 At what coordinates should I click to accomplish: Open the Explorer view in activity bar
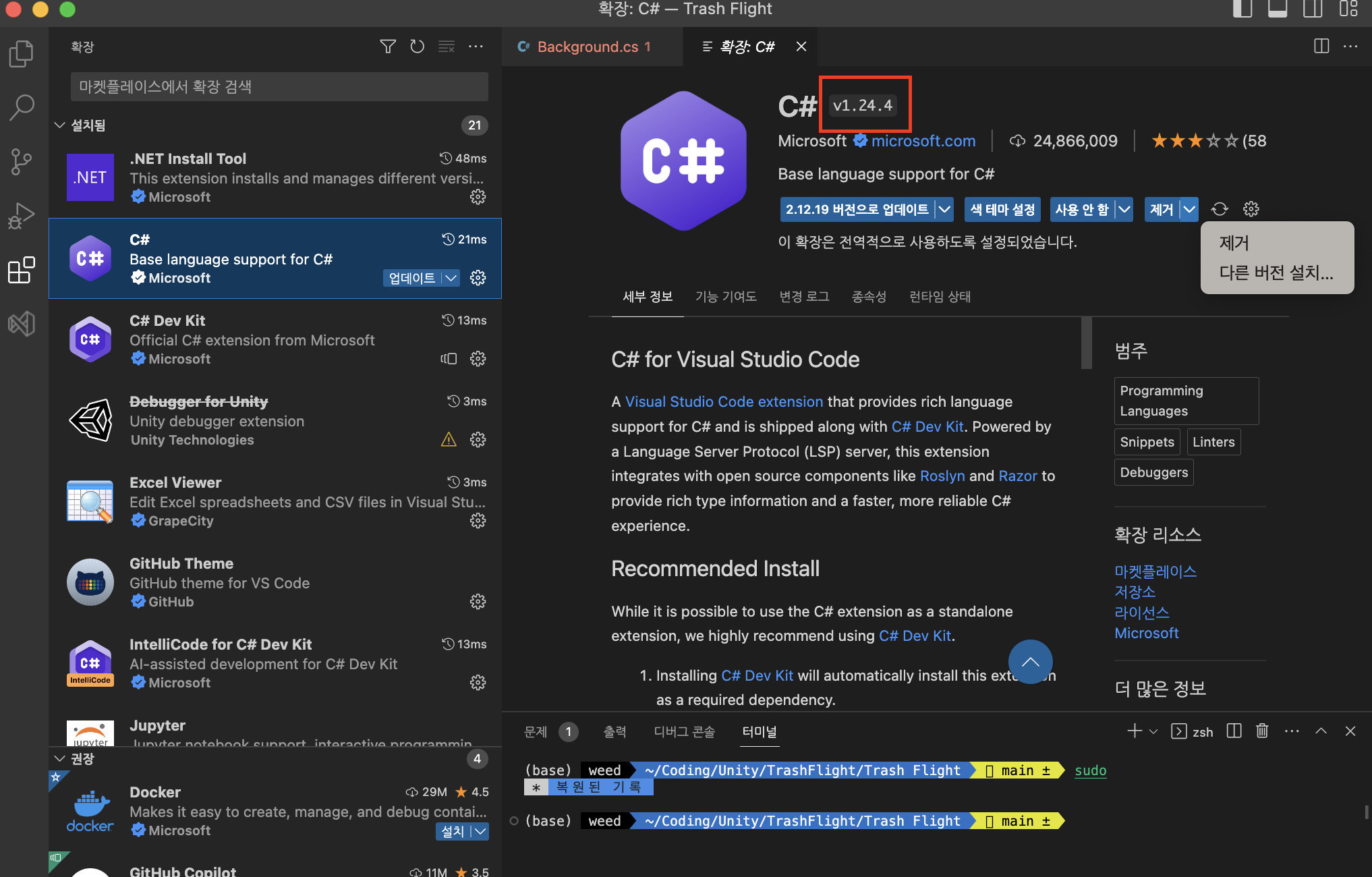coord(22,54)
